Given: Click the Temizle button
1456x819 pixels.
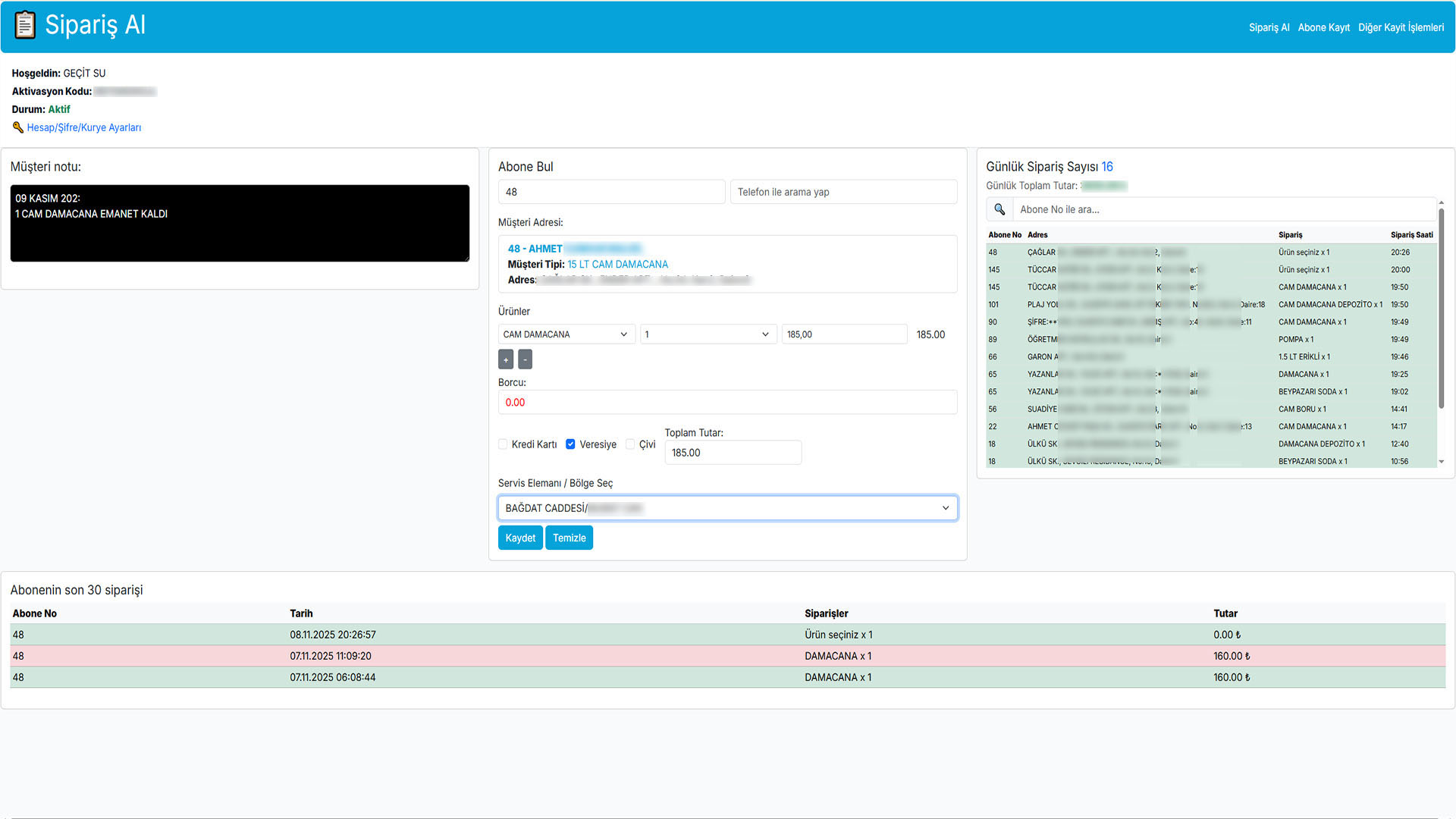Looking at the screenshot, I should (569, 538).
